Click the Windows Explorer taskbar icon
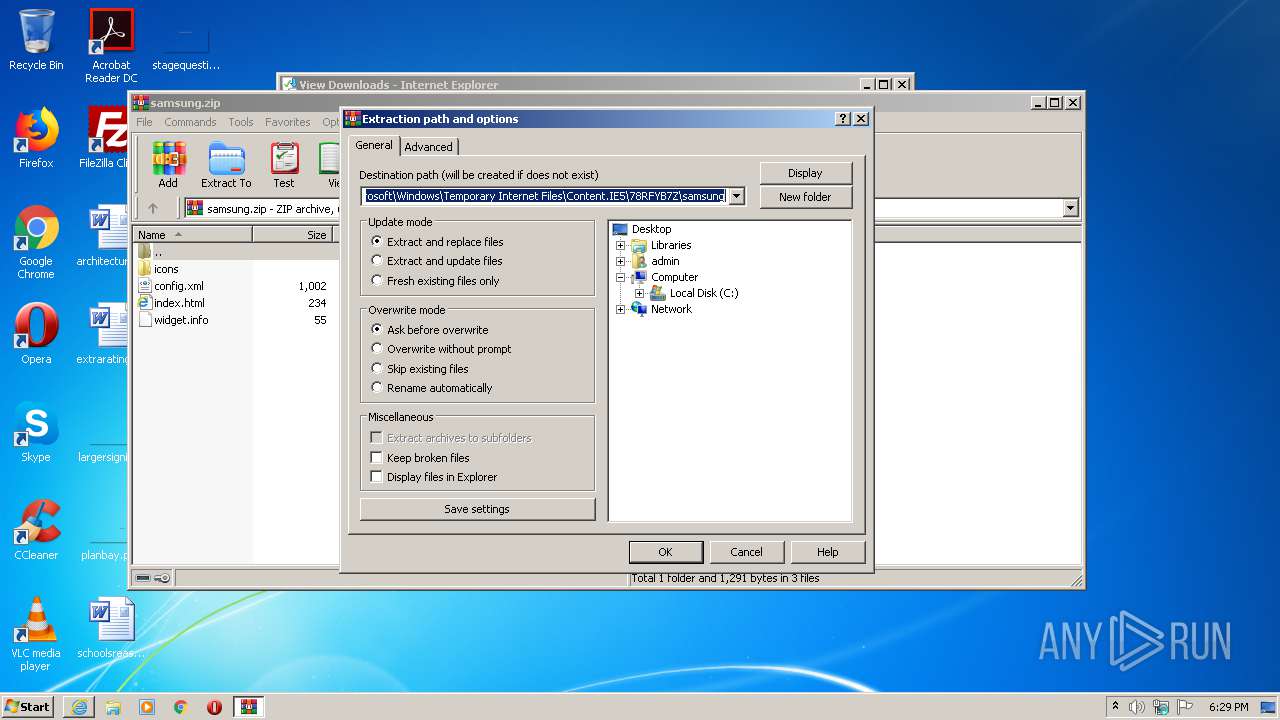The width and height of the screenshot is (1280, 720). (113, 707)
